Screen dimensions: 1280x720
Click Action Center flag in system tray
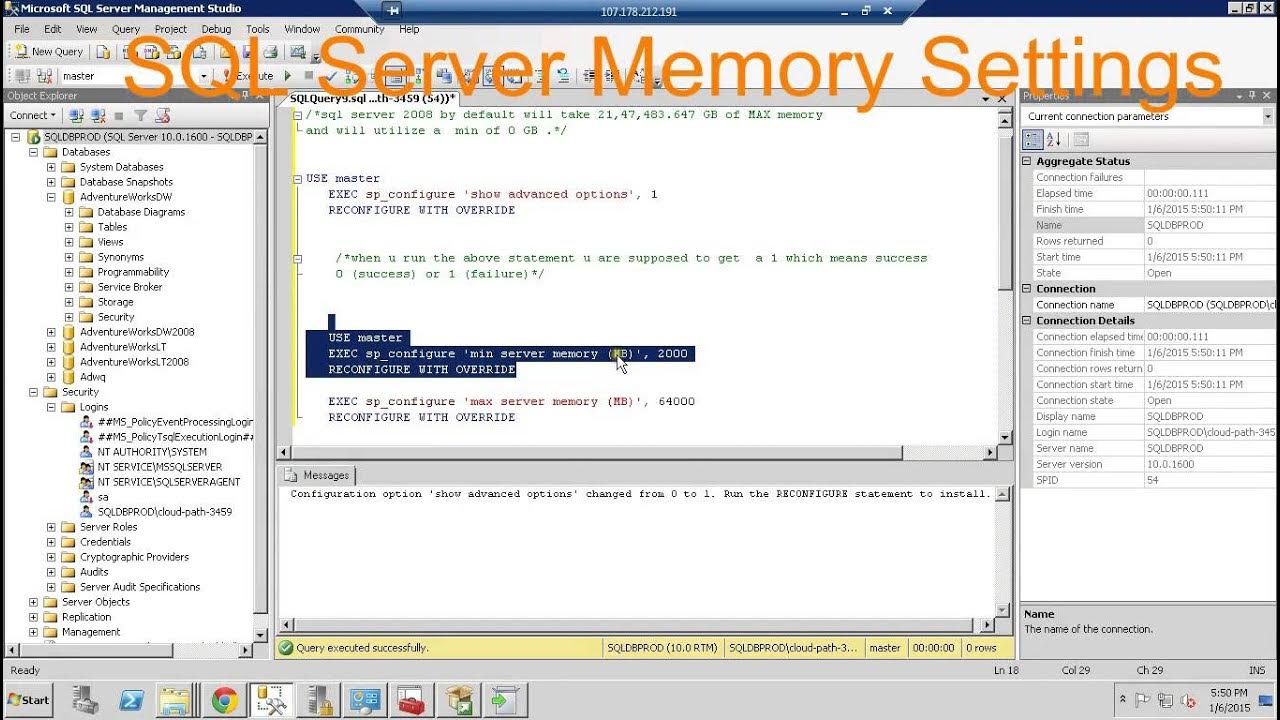coord(1142,700)
